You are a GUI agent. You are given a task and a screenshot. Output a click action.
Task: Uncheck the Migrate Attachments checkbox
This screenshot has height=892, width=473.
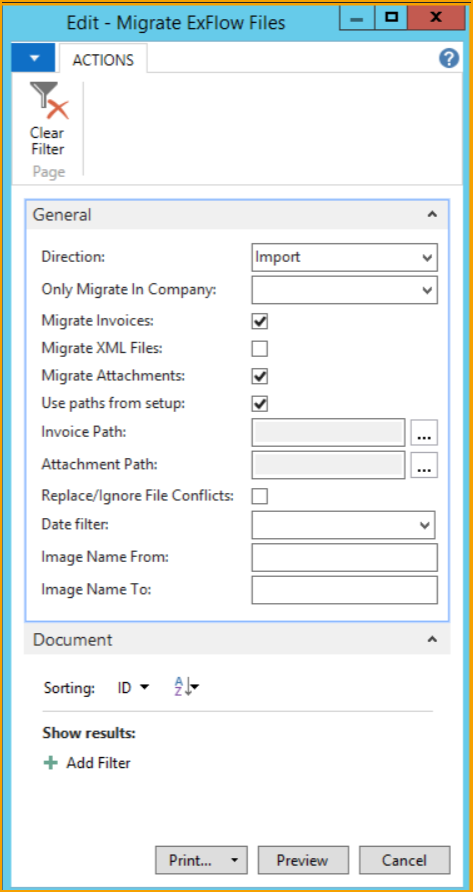pos(260,376)
